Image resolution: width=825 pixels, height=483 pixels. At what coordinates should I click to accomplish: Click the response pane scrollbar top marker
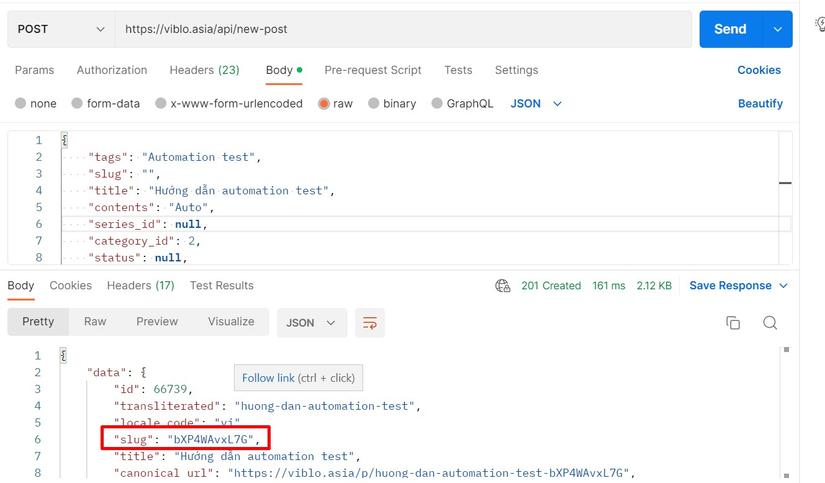(x=787, y=349)
